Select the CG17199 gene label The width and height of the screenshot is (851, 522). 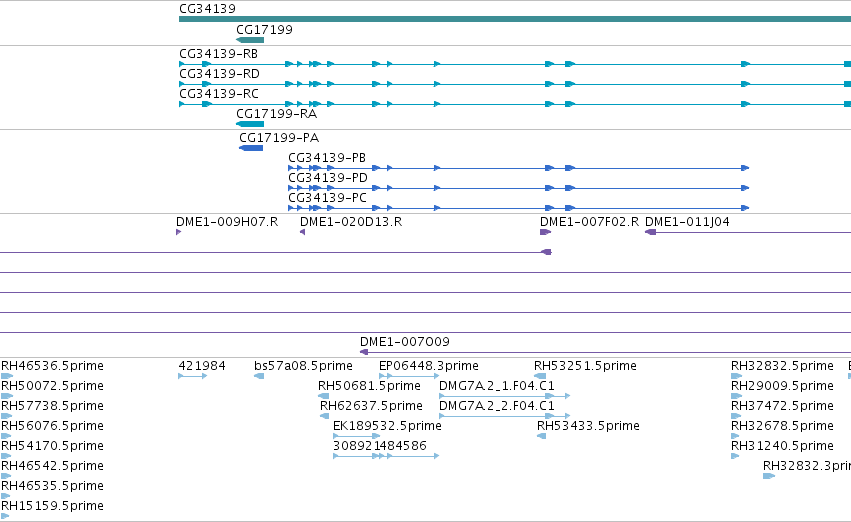pyautogui.click(x=264, y=30)
